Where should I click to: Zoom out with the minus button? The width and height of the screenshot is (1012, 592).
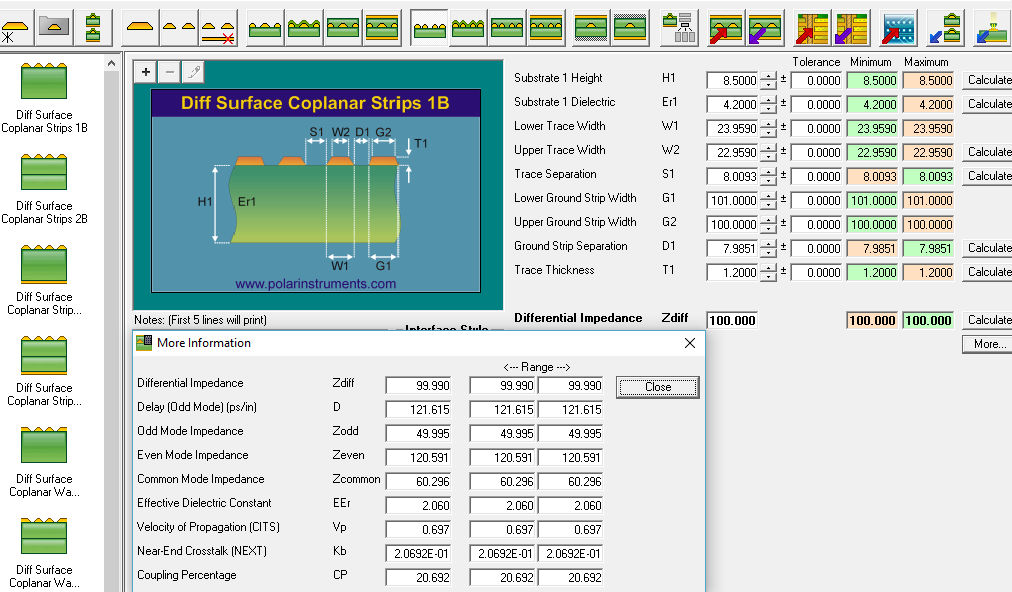click(x=169, y=72)
